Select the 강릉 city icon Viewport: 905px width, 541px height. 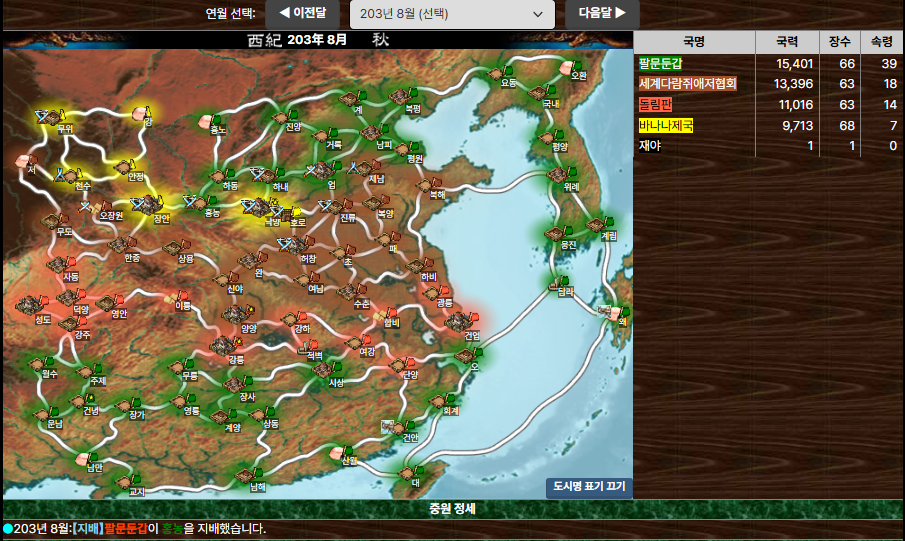(x=226, y=345)
